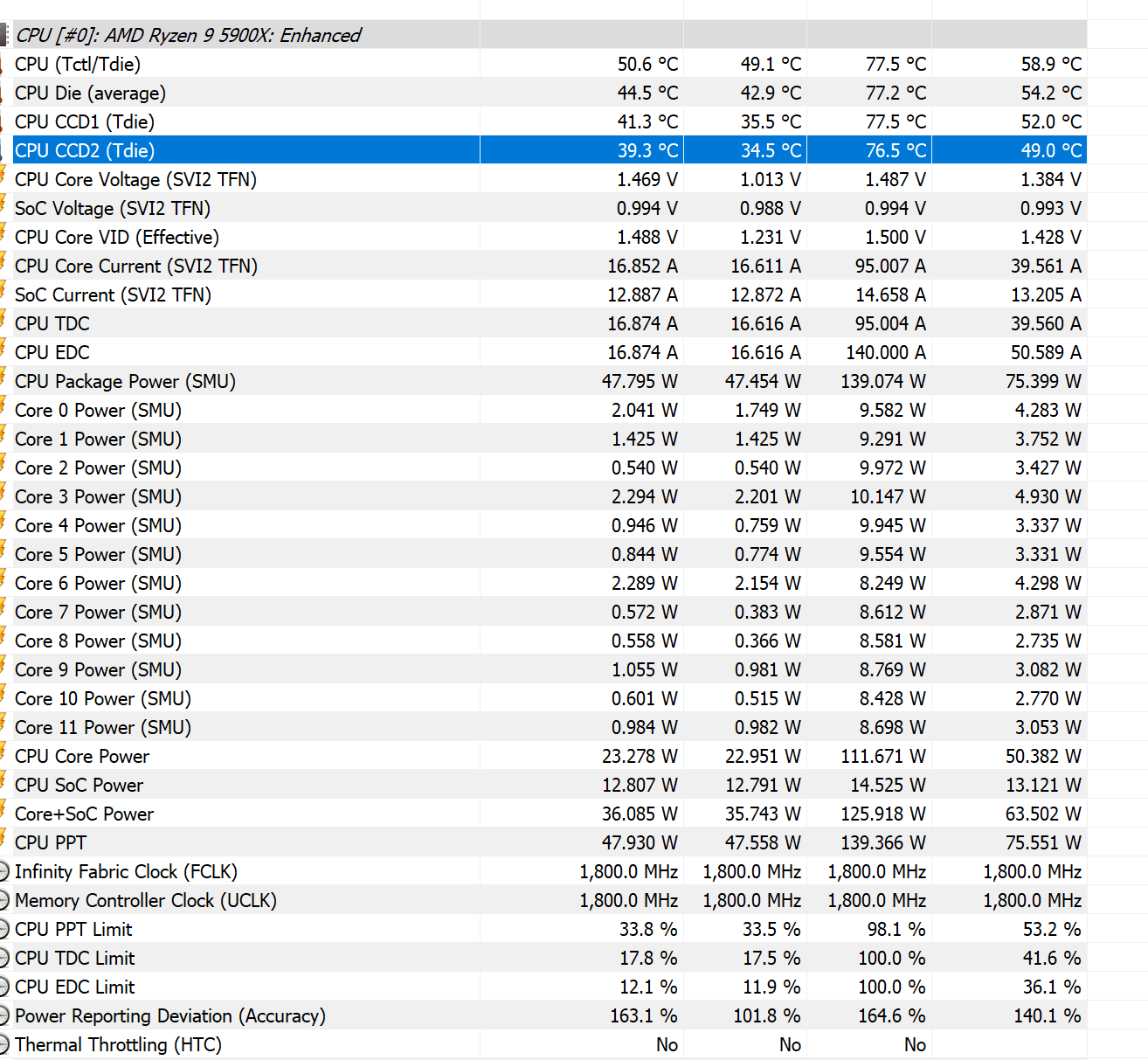Image resolution: width=1148 pixels, height=1060 pixels.
Task: Click the 58.9 °C average value
Action: click(1051, 64)
